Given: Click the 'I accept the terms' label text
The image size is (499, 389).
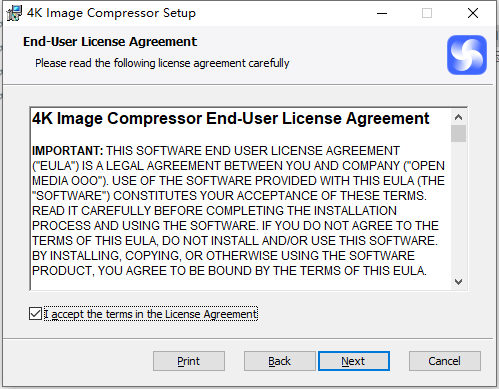Looking at the screenshot, I should click(x=151, y=314).
